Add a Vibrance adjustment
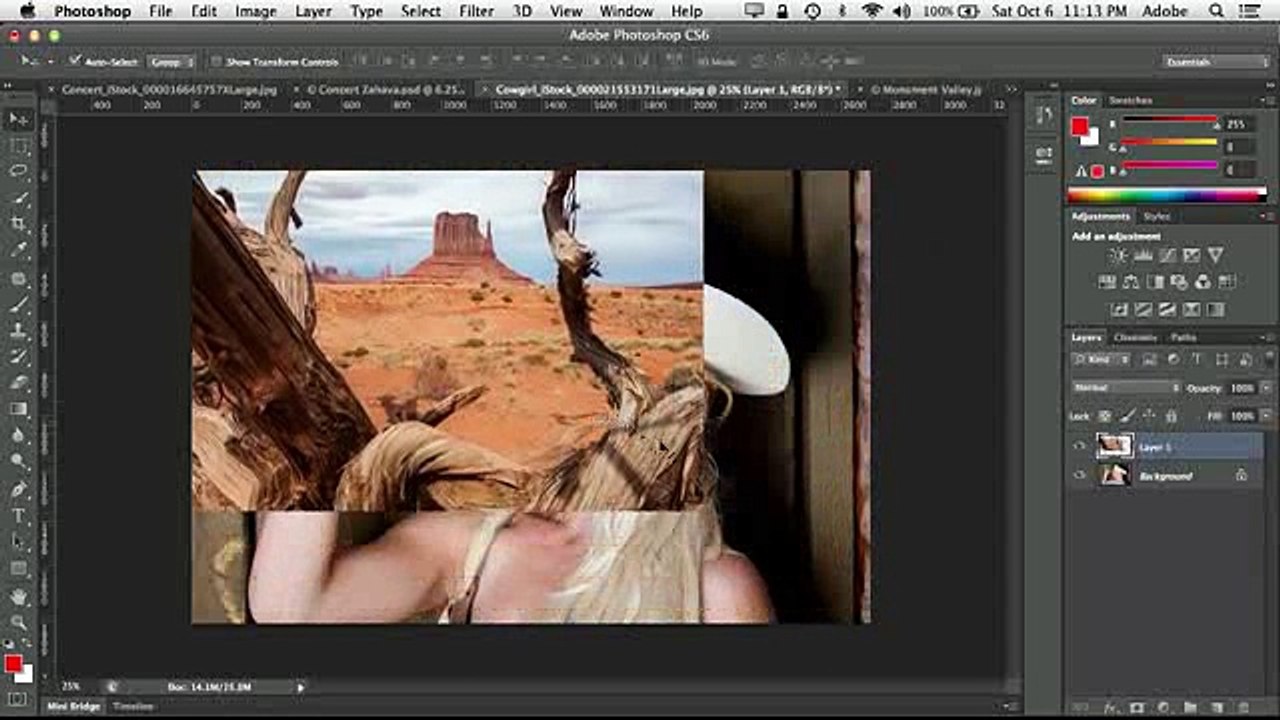Viewport: 1280px width, 720px height. pos(1216,256)
